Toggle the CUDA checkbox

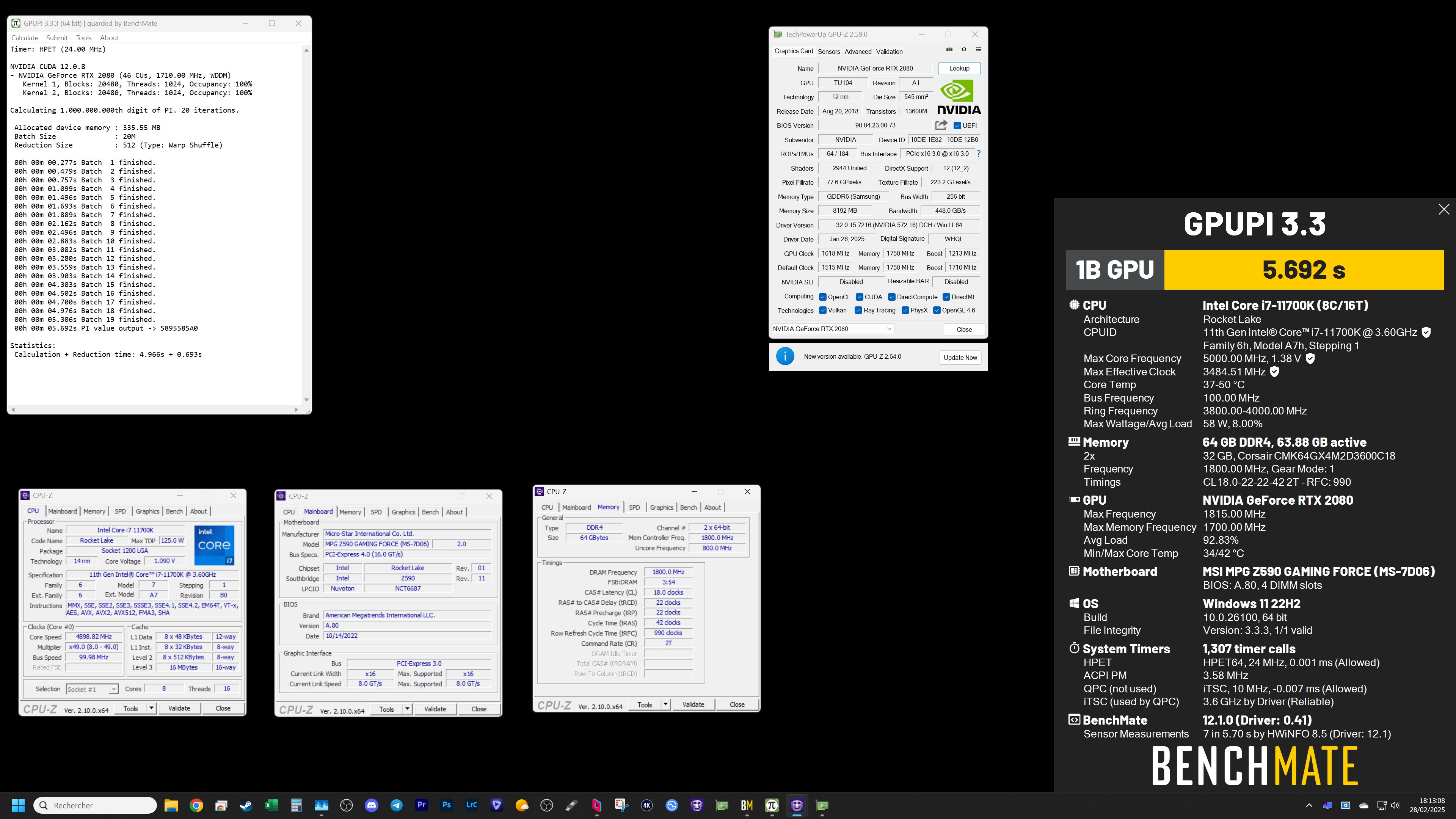pyautogui.click(x=859, y=297)
